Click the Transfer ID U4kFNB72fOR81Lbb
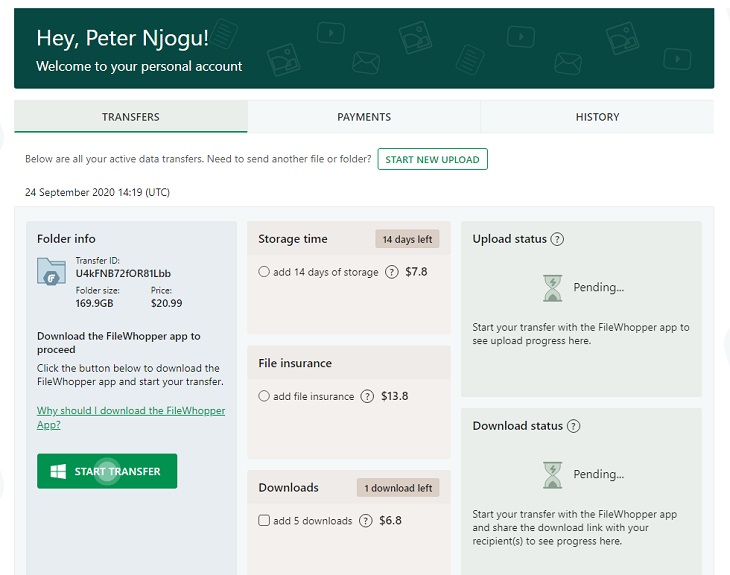This screenshot has height=575, width=730. 123,273
